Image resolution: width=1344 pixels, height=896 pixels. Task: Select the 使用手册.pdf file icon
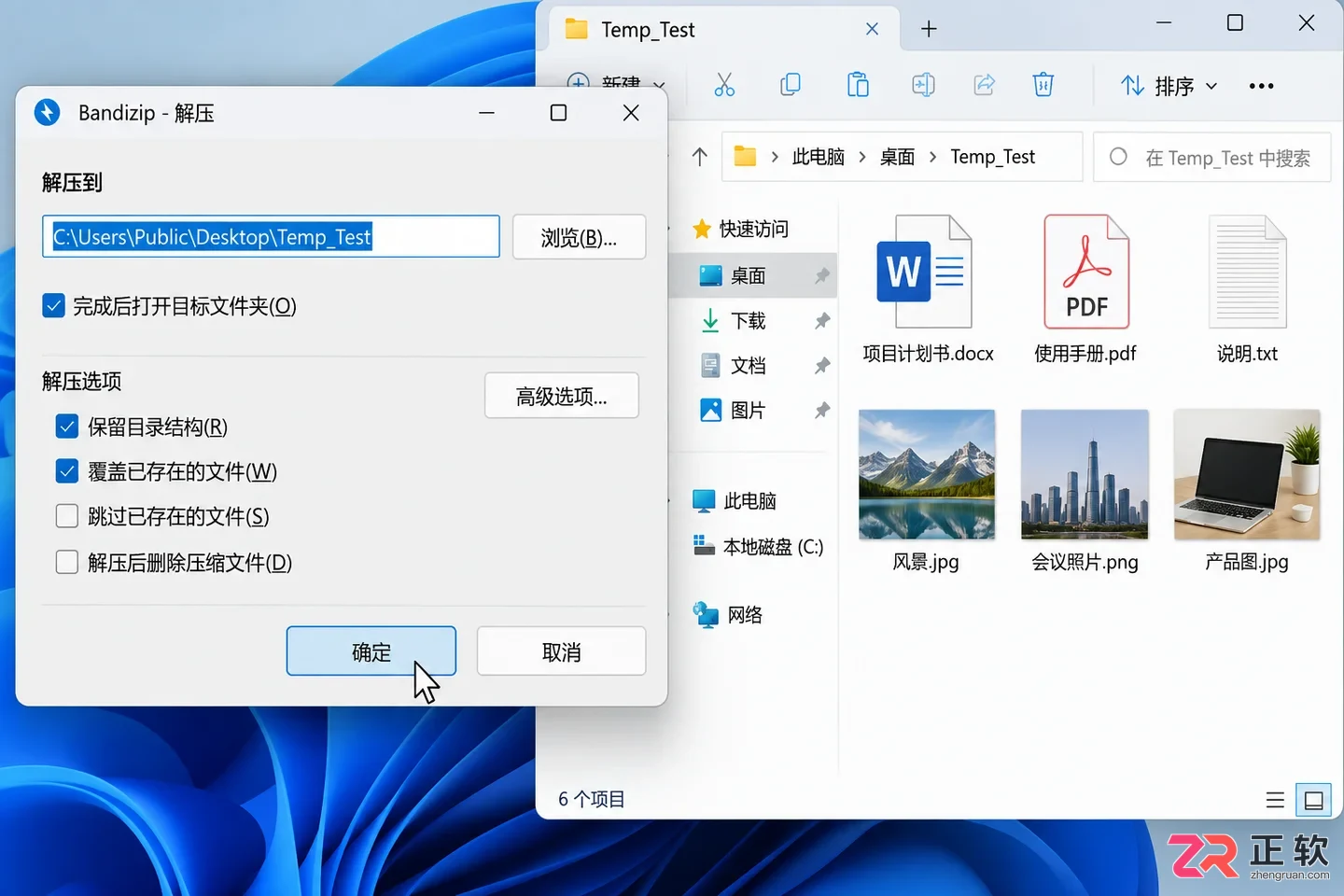click(1086, 272)
